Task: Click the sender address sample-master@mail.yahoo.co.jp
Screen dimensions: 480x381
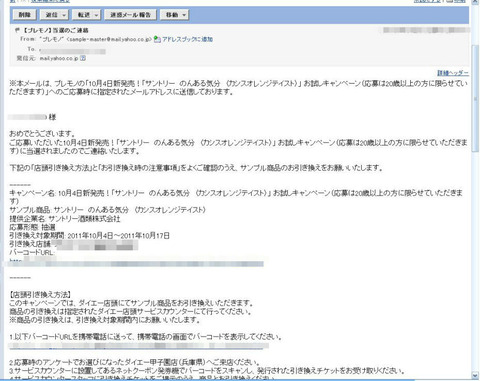Action: (109, 39)
